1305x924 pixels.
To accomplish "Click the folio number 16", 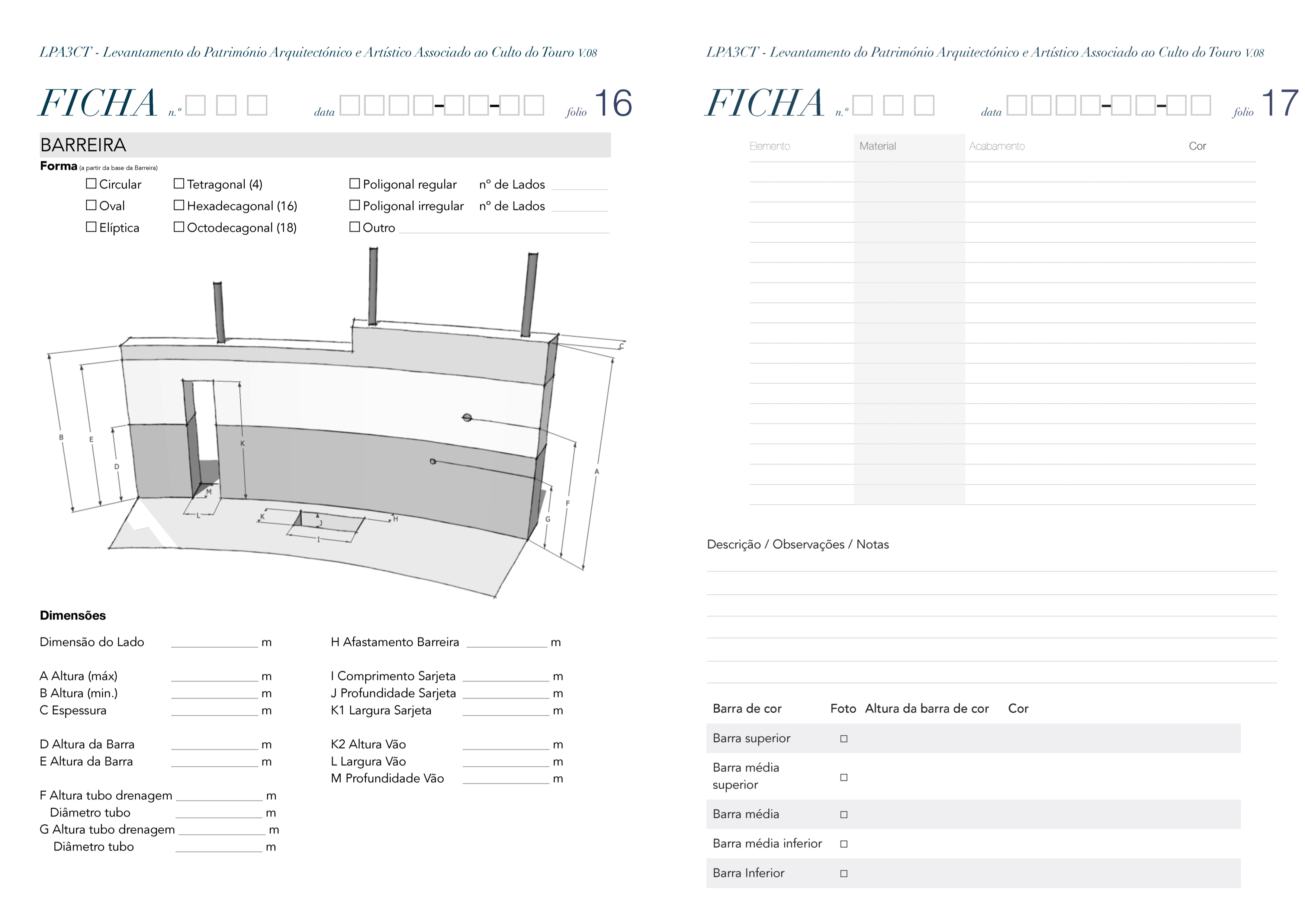I will pyautogui.click(x=613, y=103).
